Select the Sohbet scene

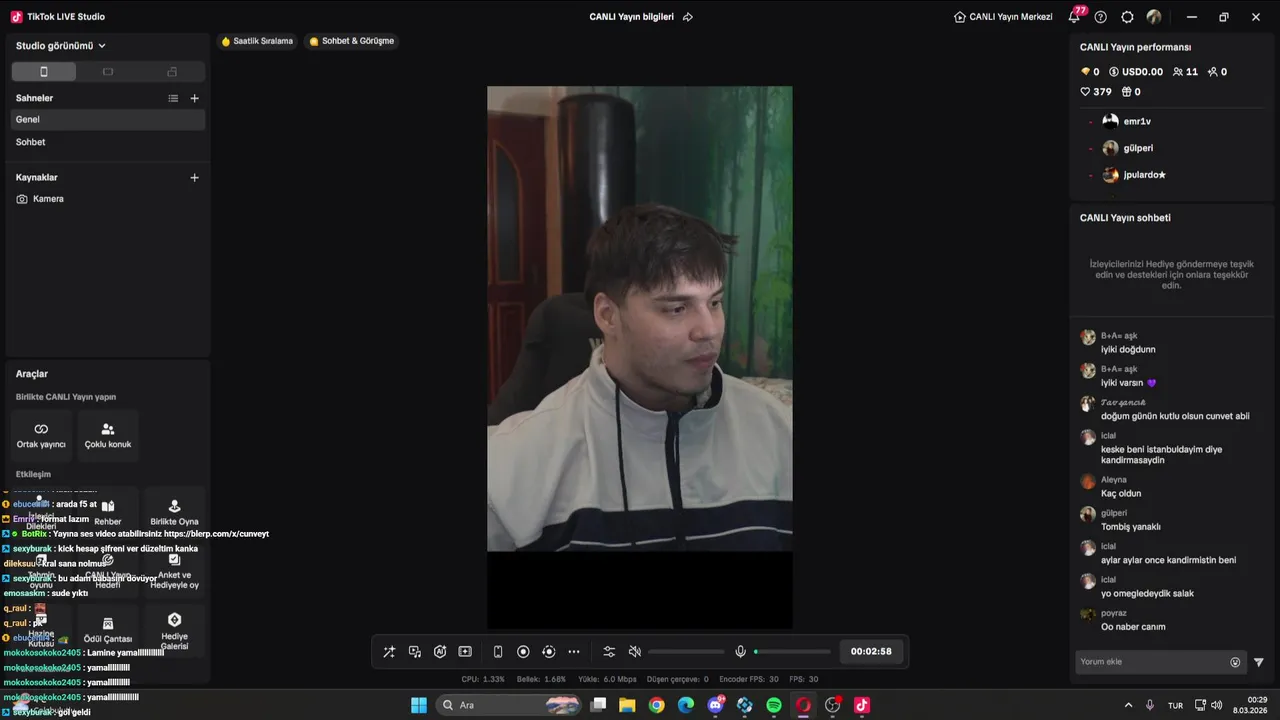(x=108, y=142)
